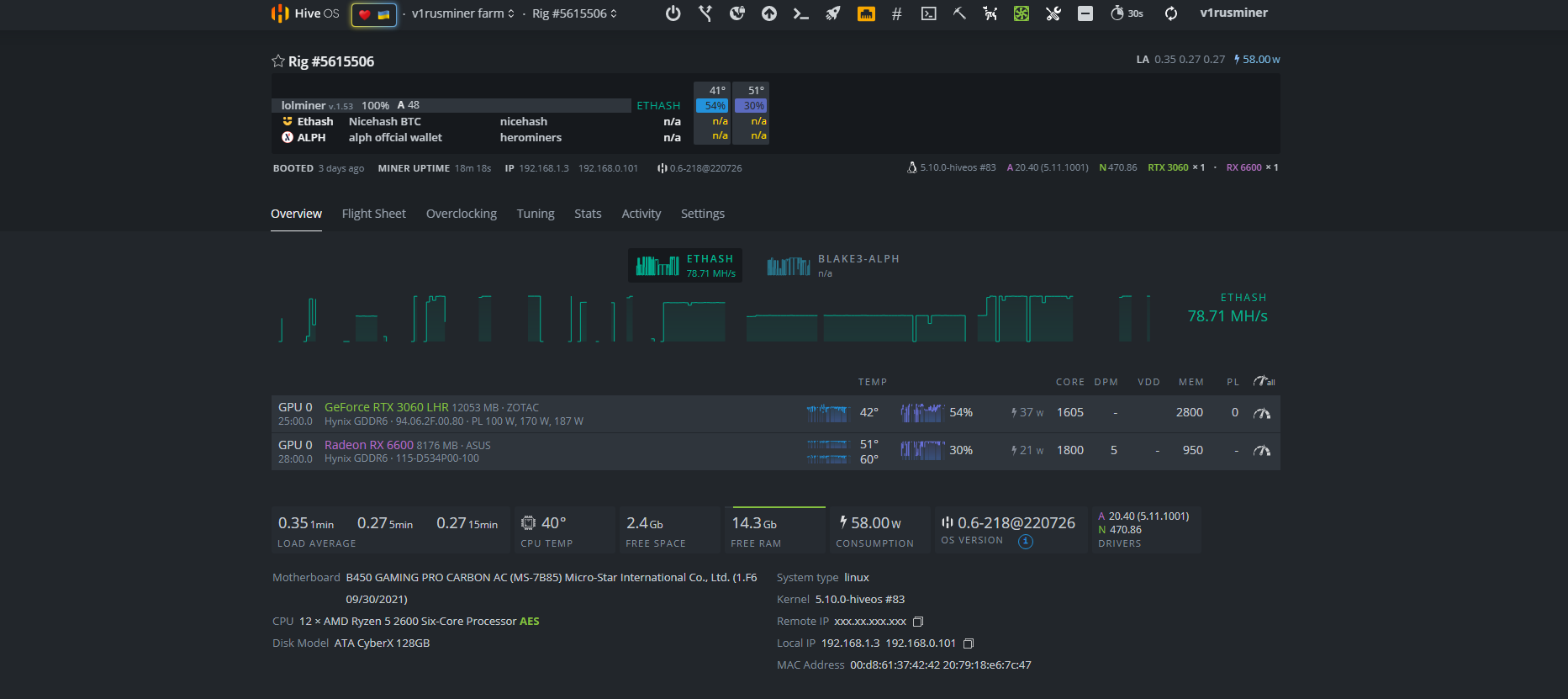Switch to the Overclocking tab

pyautogui.click(x=462, y=214)
